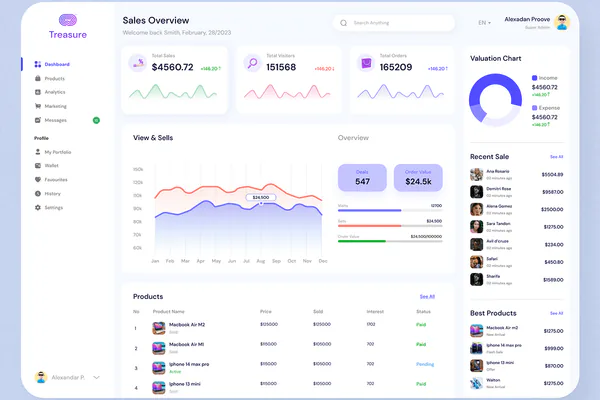The height and width of the screenshot is (400, 600).
Task: Click the Treasure logo icon
Action: pyautogui.click(x=68, y=20)
